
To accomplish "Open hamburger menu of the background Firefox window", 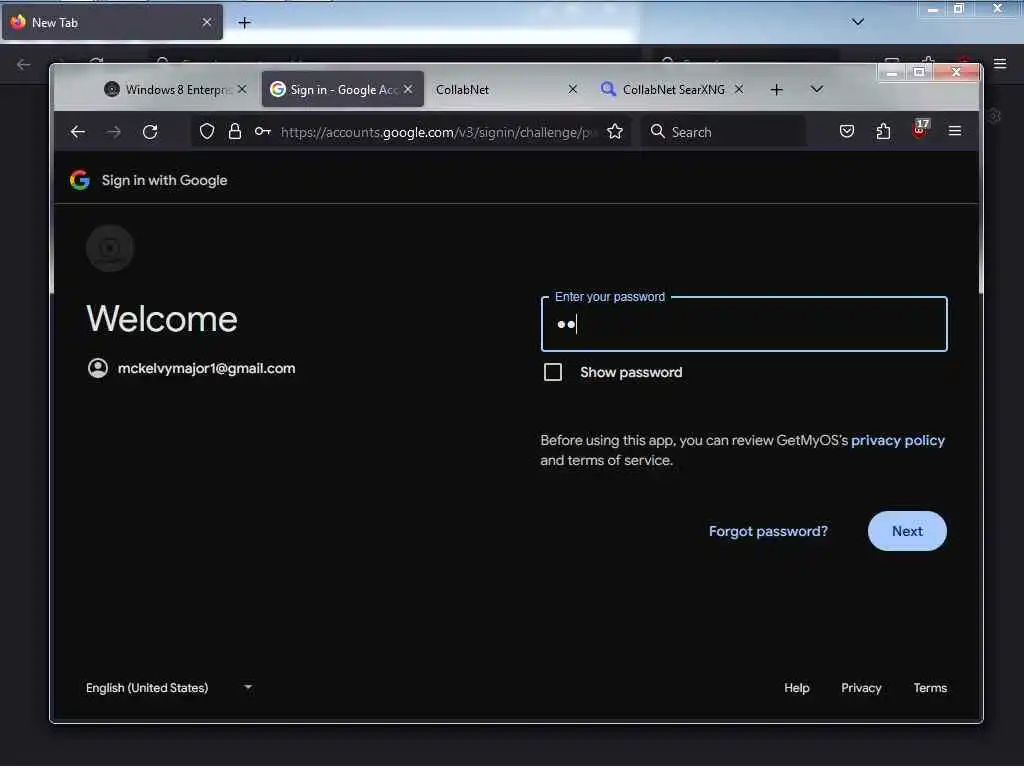I will point(1000,64).
